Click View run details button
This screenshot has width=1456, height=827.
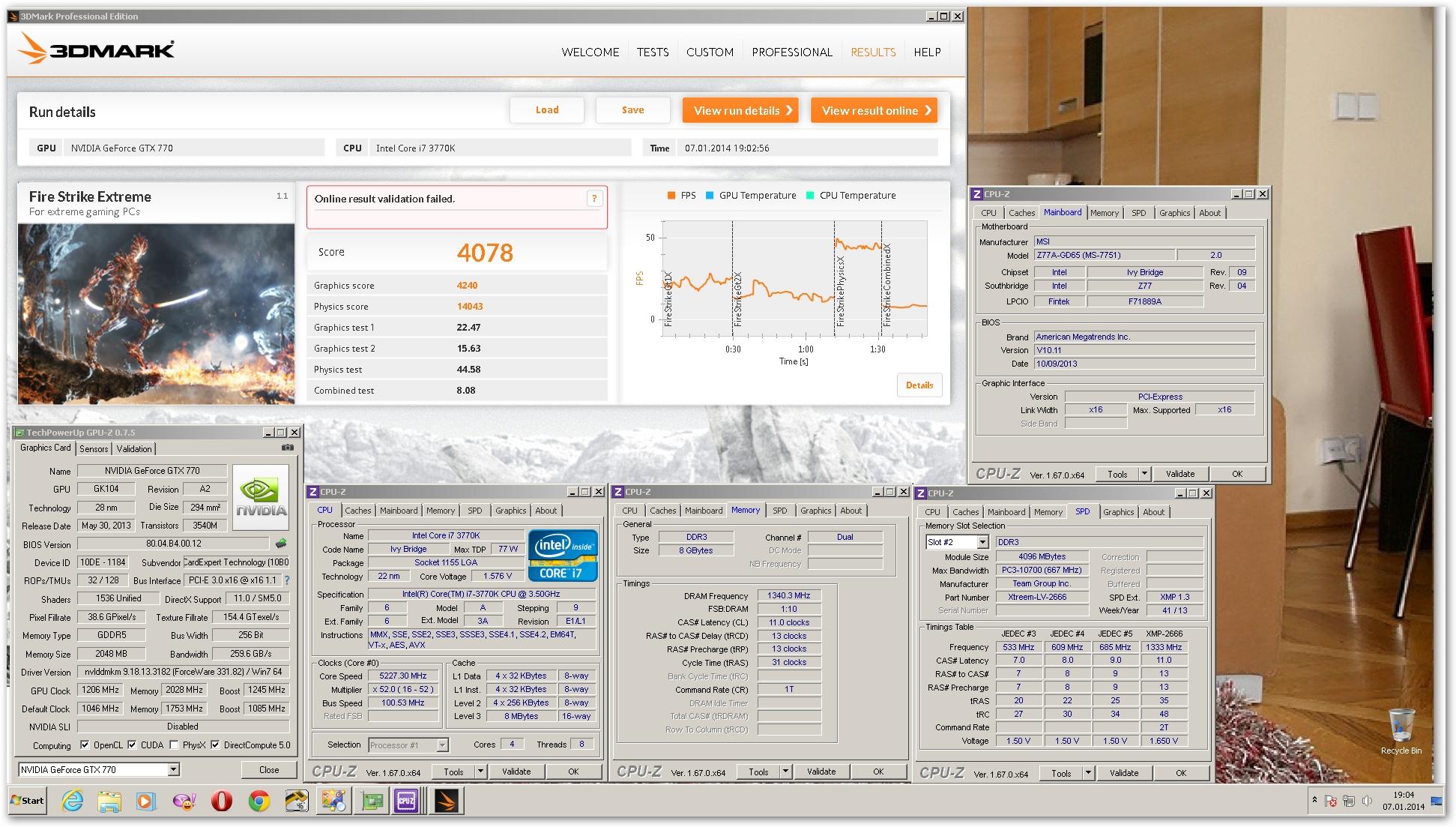(x=740, y=110)
